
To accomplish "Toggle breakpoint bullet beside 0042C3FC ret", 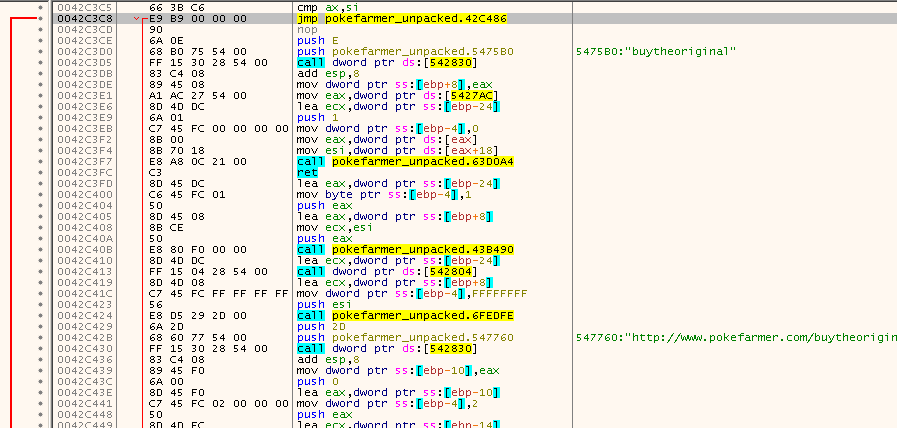I will [39, 170].
